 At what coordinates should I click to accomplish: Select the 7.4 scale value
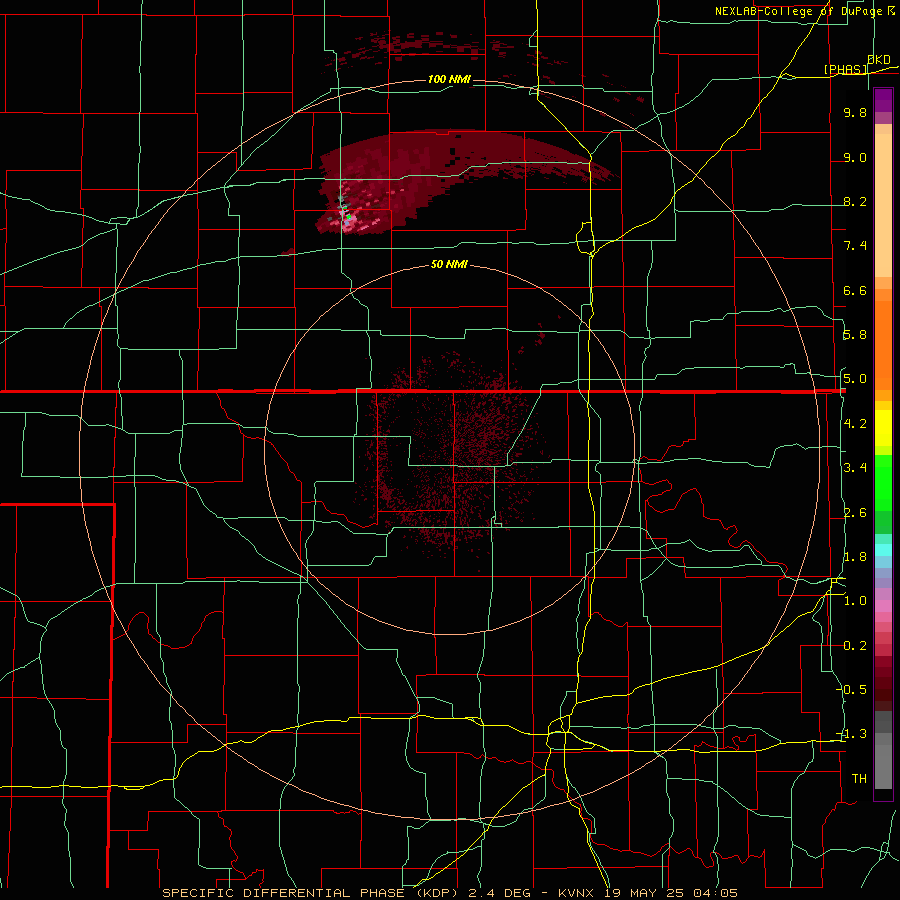pos(855,246)
